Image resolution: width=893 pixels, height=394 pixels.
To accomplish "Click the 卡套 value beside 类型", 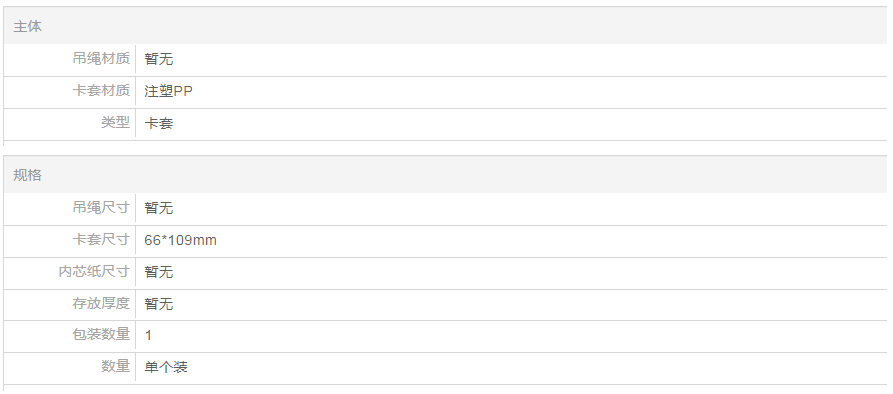I will coord(159,124).
